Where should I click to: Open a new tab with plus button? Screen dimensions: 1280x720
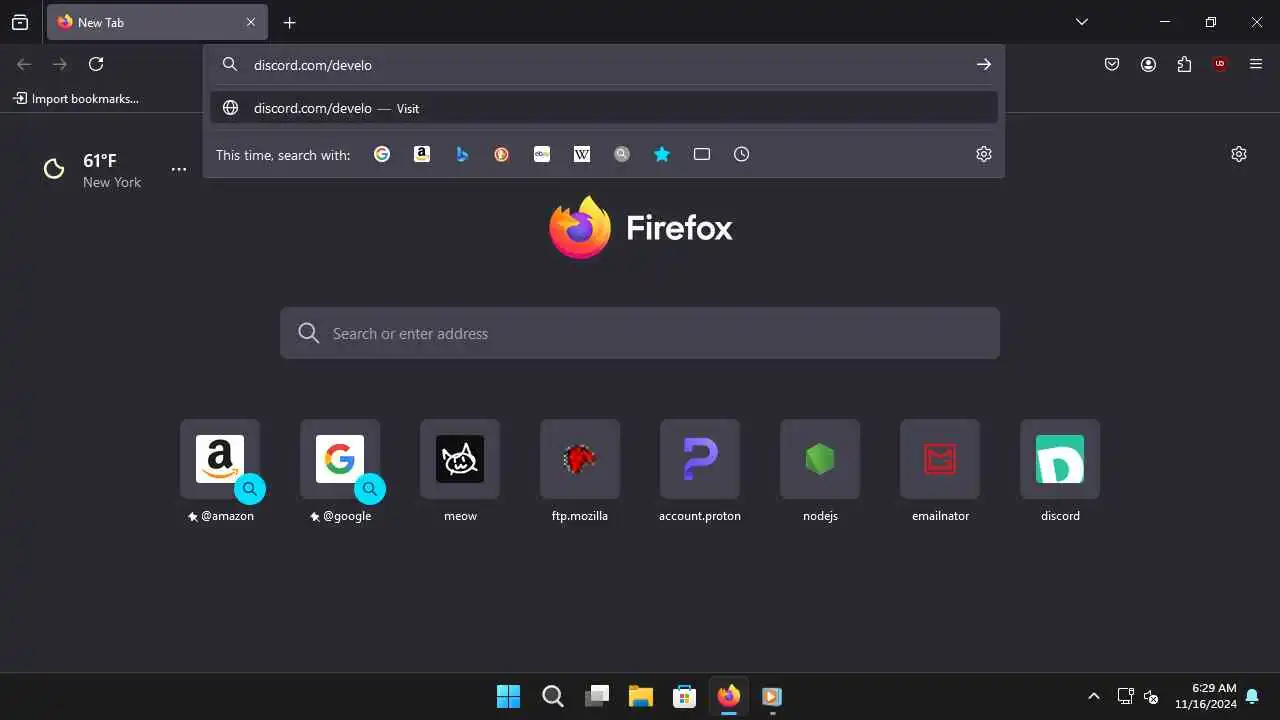click(x=289, y=22)
